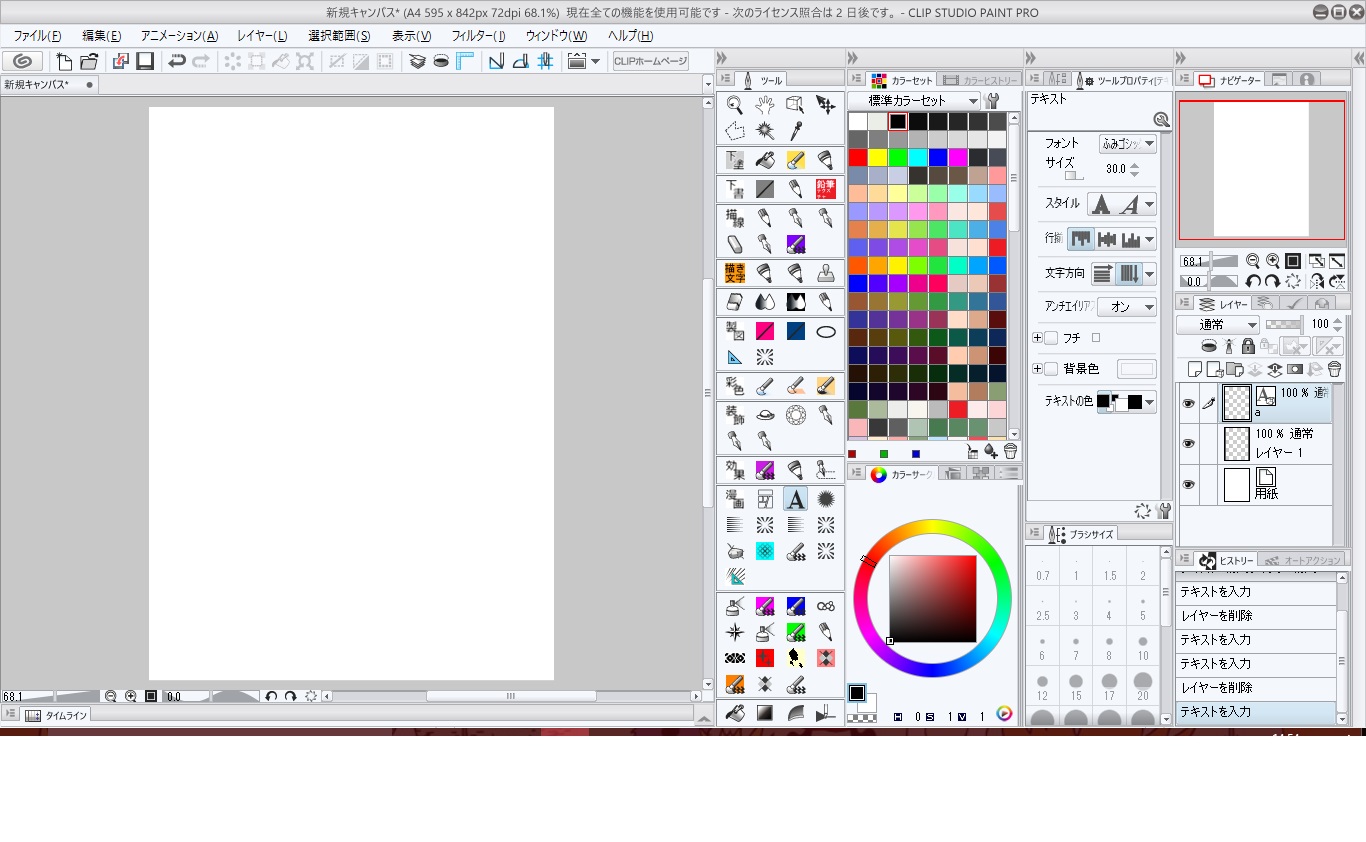Select brush size 10 preset
Screen dimensions: 1366x842
(x=1143, y=648)
